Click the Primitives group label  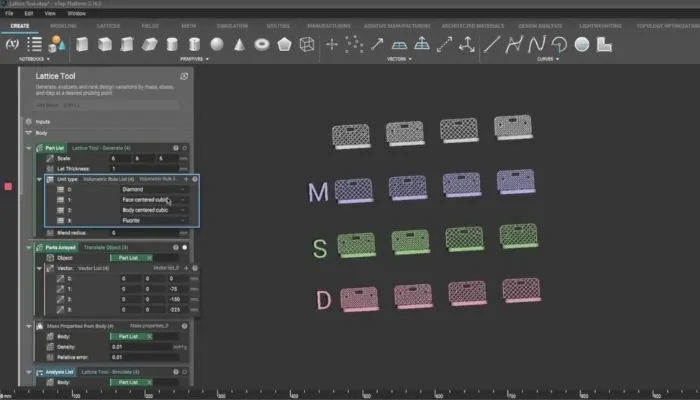pyautogui.click(x=192, y=59)
